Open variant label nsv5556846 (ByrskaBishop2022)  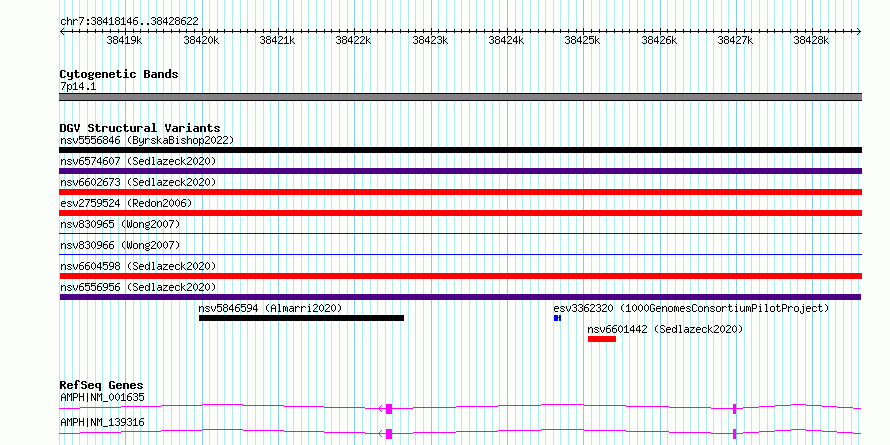point(147,140)
